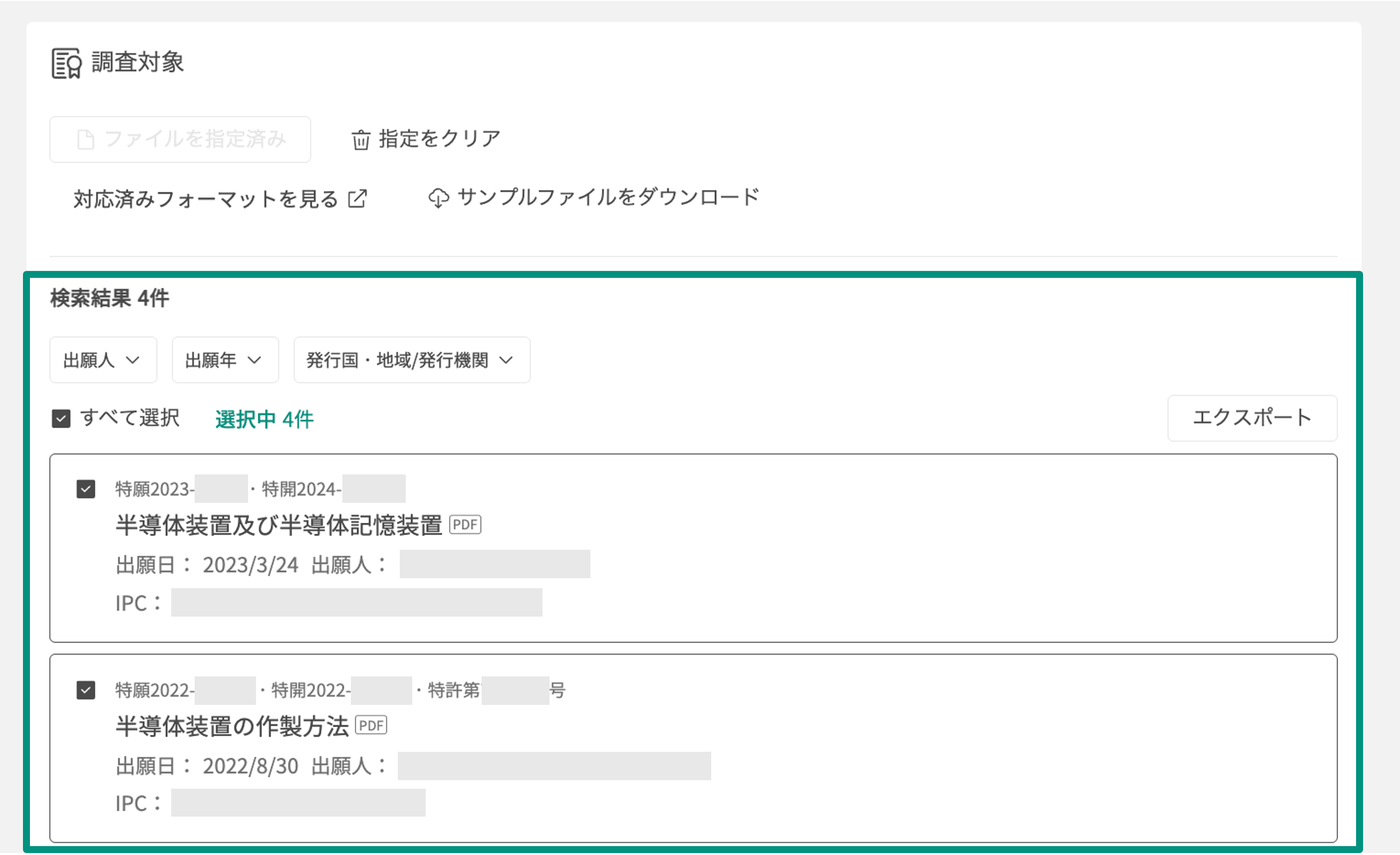
Task: Click the 調査対象 certificate document icon
Action: [66, 63]
